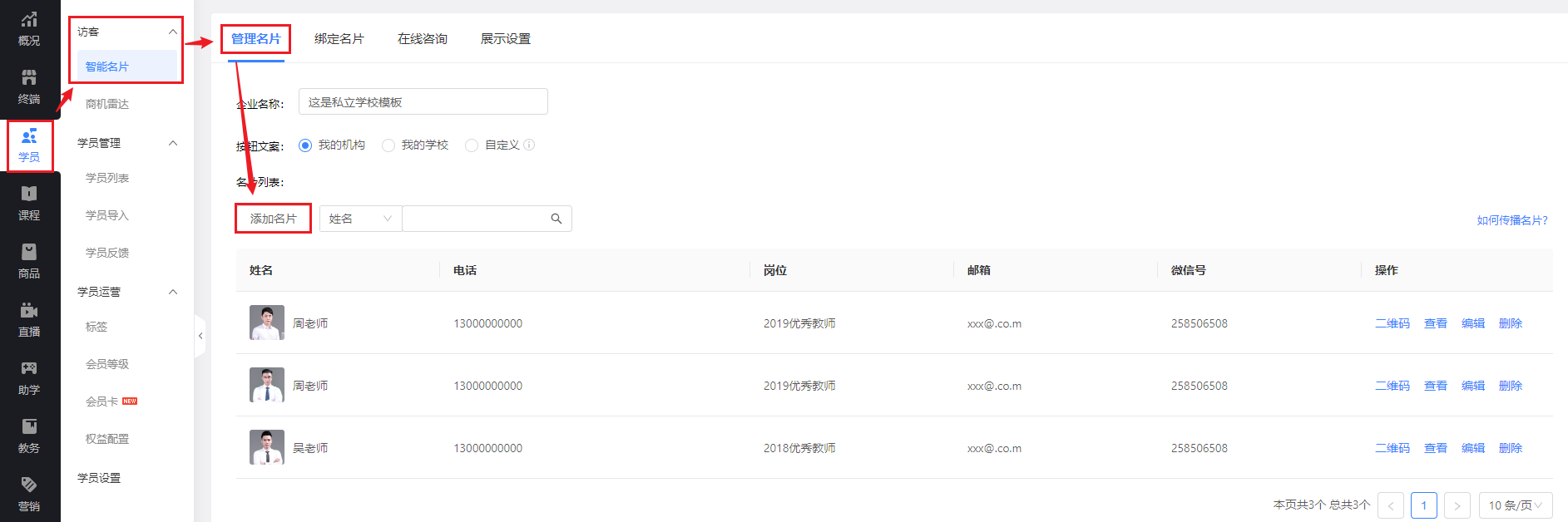Click 编辑 for 吴老师 row

coord(1473,448)
